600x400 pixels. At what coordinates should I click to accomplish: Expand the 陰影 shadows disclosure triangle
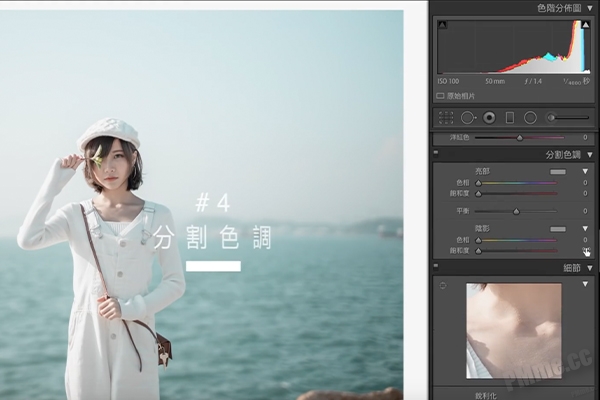(585, 229)
